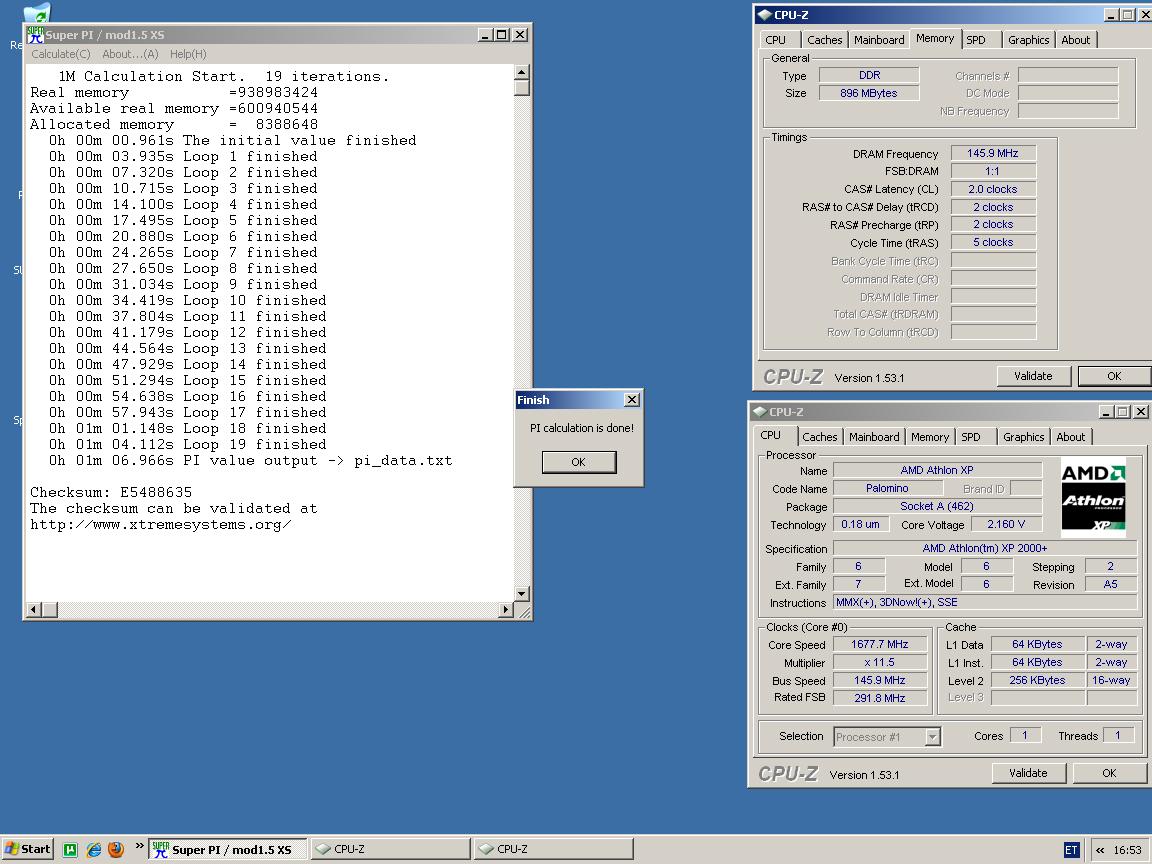Minimize the upper CPU-Z window
This screenshot has height=864, width=1152.
pos(1111,15)
